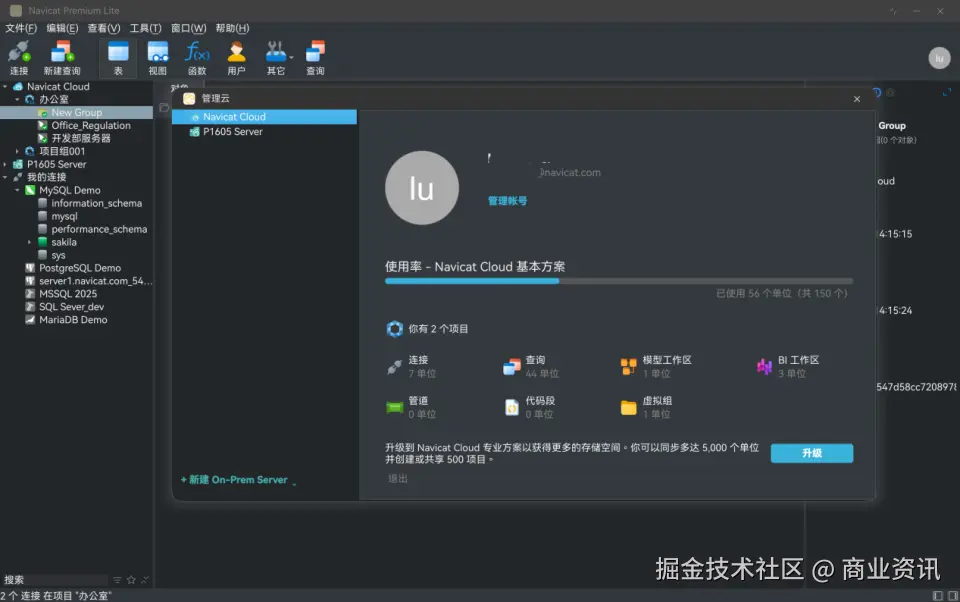Click the Virtual Group folder icon
The height and width of the screenshot is (602, 960).
pyautogui.click(x=628, y=407)
